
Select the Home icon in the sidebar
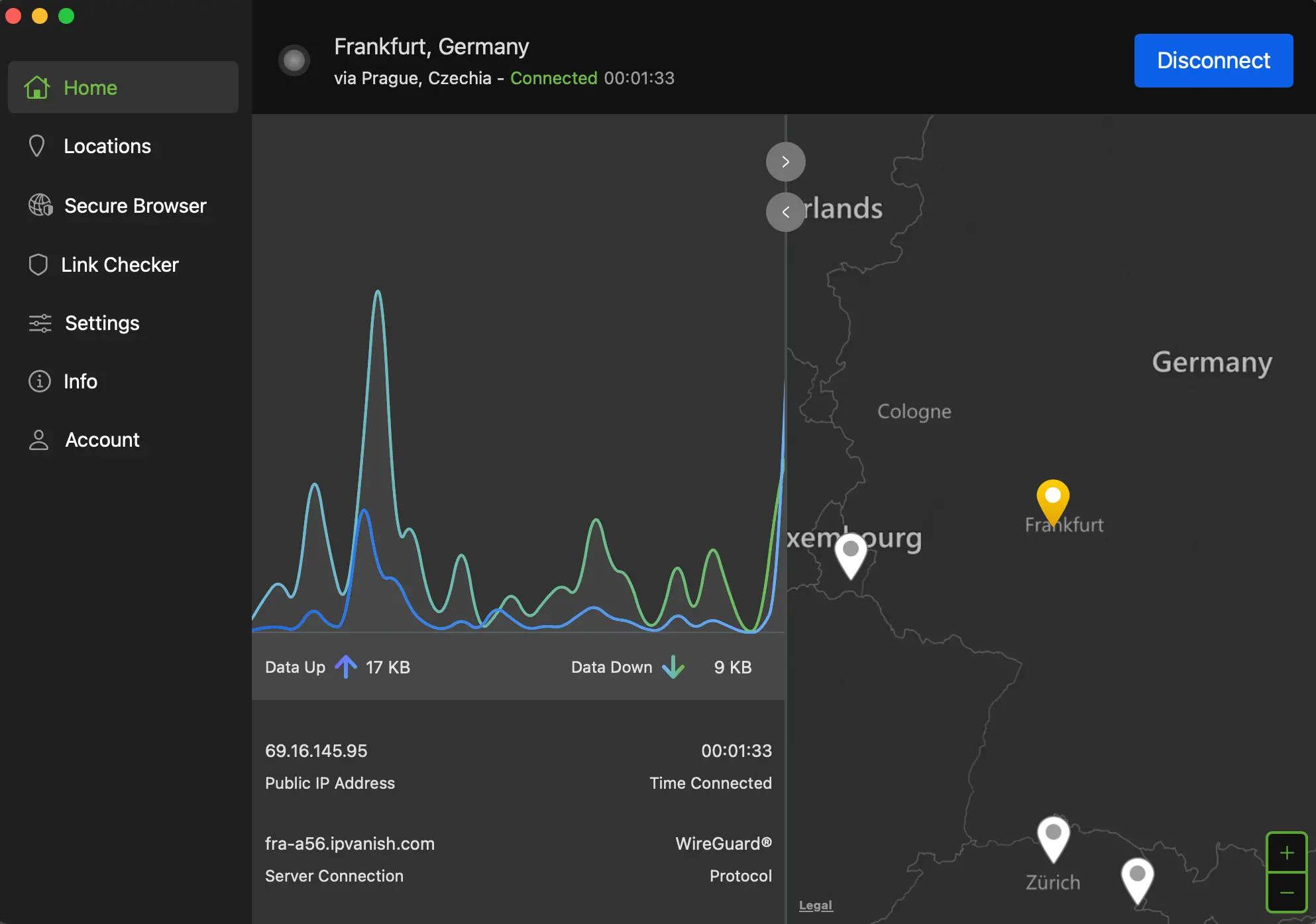point(38,87)
